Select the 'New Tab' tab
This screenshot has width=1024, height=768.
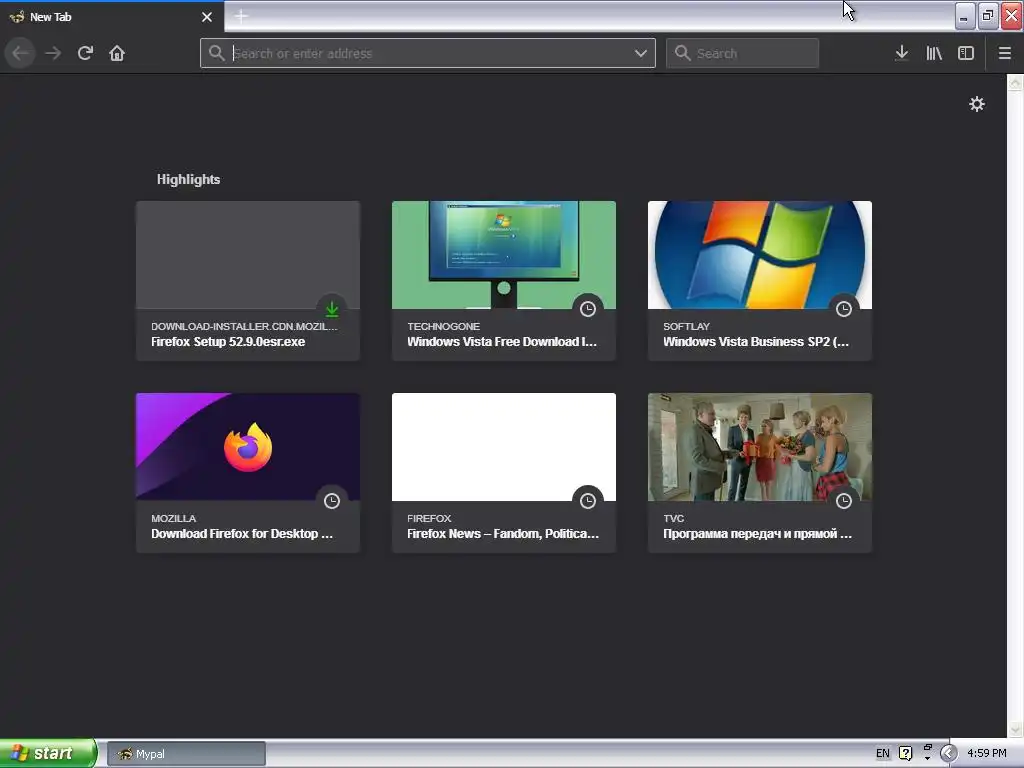click(x=111, y=16)
